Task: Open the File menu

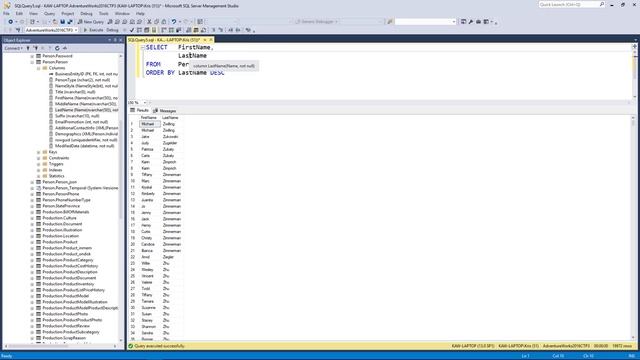Action: click(x=6, y=13)
